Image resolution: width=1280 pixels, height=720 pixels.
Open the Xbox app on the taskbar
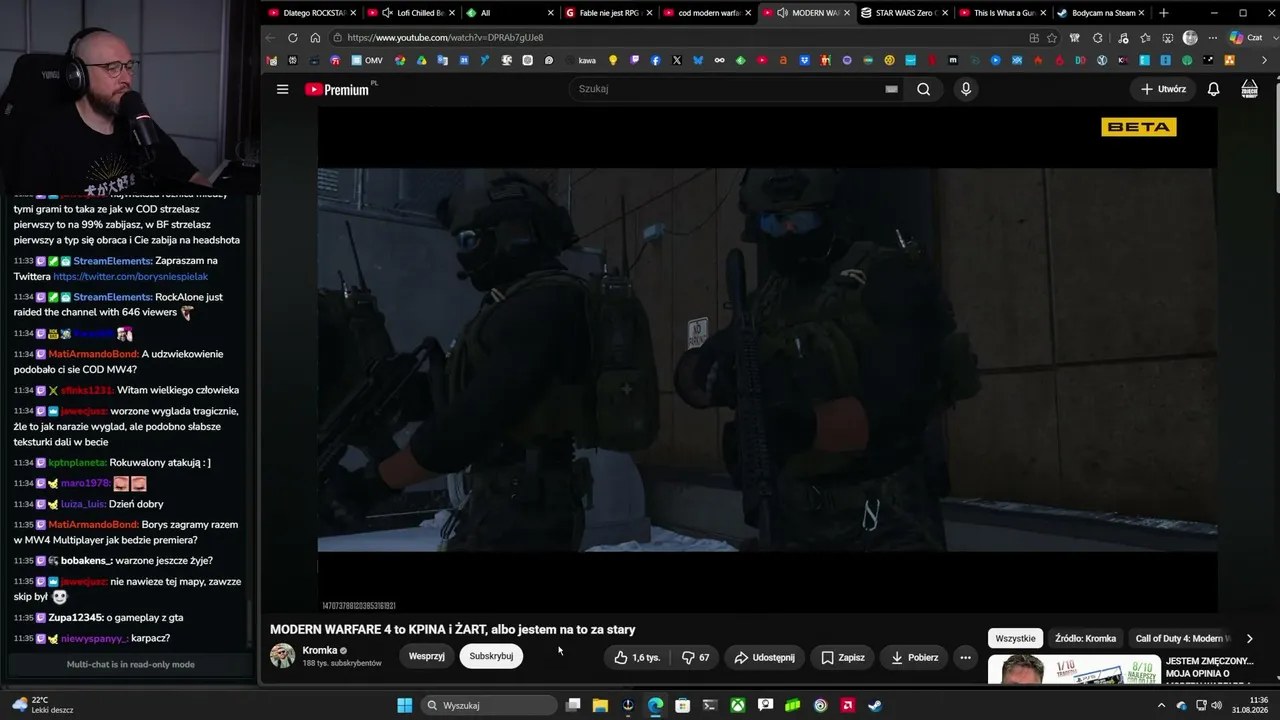[x=737, y=705]
